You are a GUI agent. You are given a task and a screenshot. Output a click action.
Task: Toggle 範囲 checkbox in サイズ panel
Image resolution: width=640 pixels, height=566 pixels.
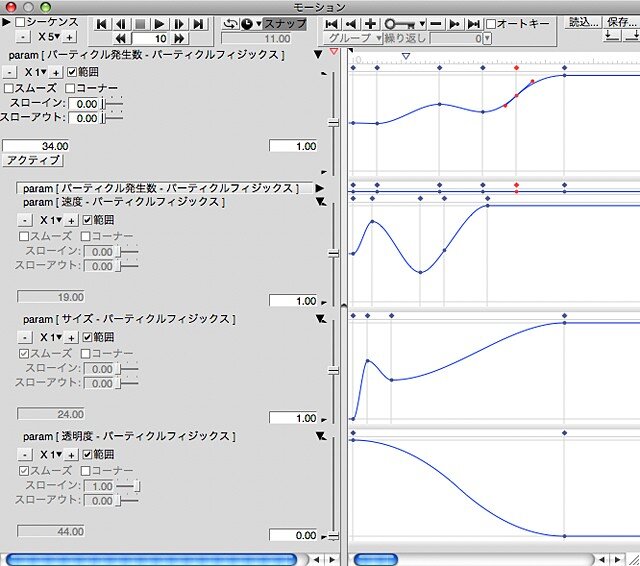coord(87,337)
